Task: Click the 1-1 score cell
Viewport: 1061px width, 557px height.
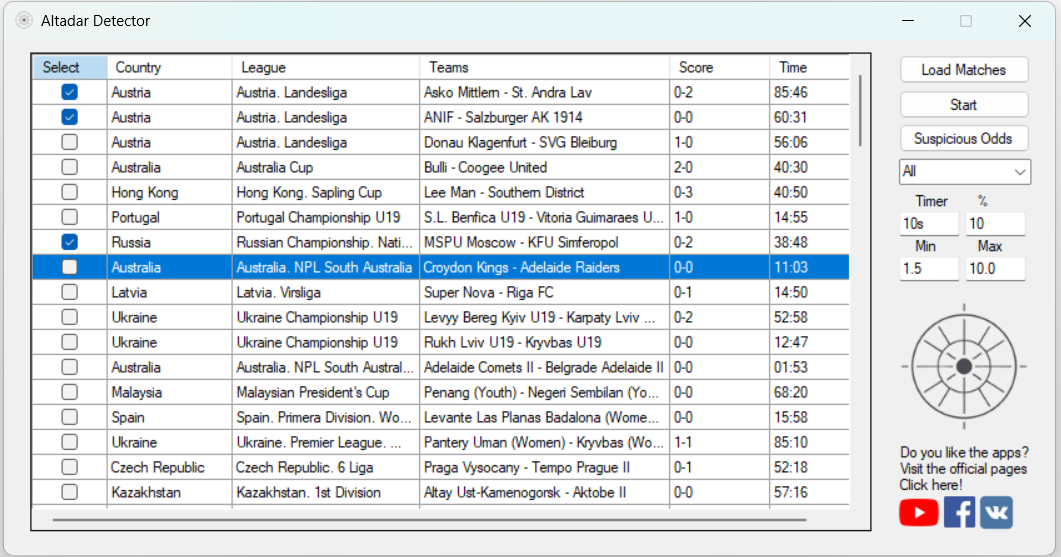Action: click(x=719, y=443)
